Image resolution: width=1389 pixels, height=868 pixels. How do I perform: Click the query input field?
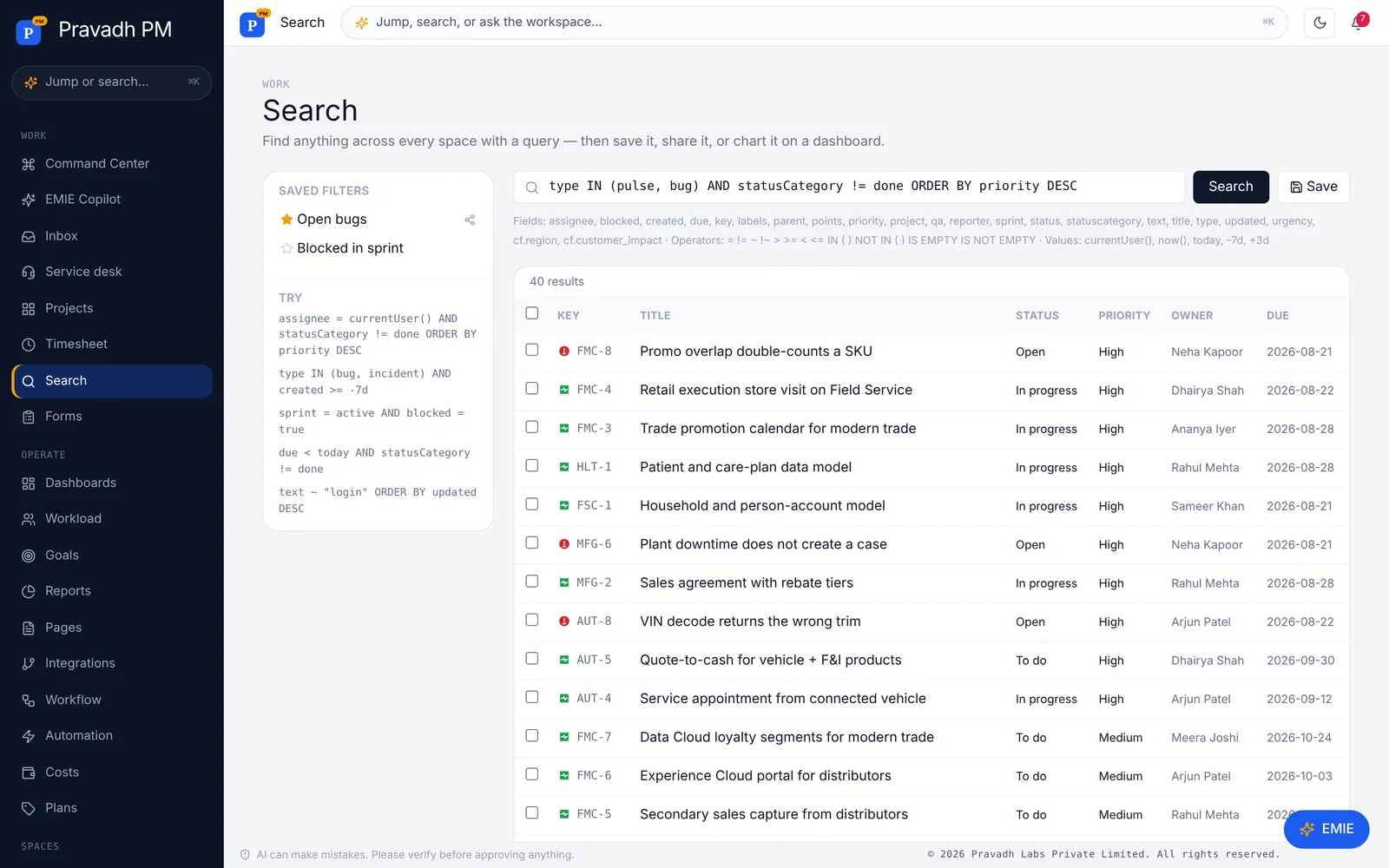(849, 187)
